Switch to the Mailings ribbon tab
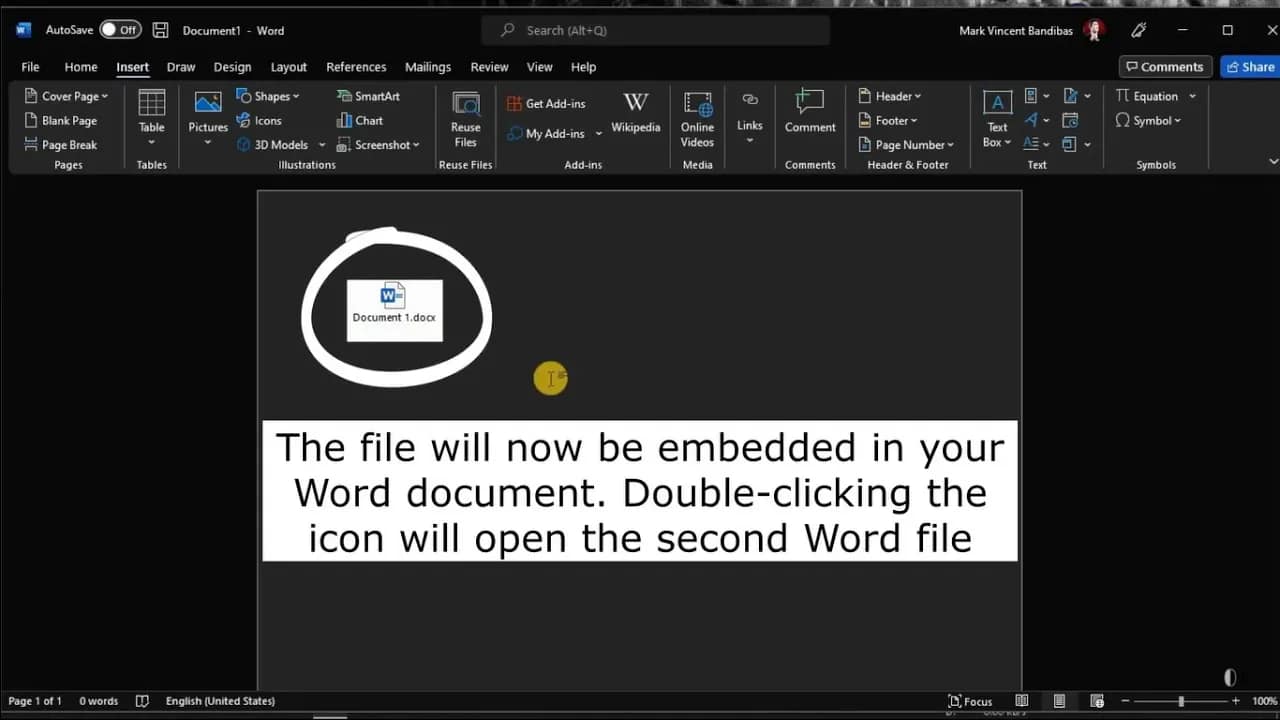 [x=428, y=67]
